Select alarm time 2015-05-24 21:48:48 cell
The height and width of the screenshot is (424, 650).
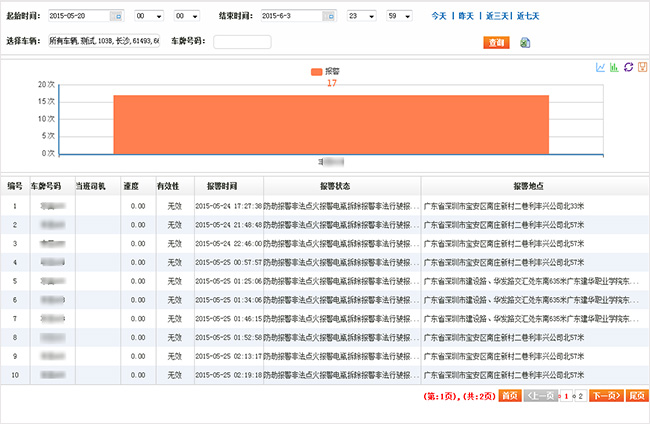point(228,225)
